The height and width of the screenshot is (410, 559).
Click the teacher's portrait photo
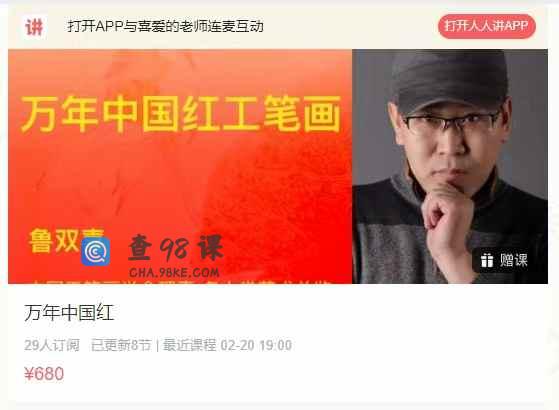450,166
